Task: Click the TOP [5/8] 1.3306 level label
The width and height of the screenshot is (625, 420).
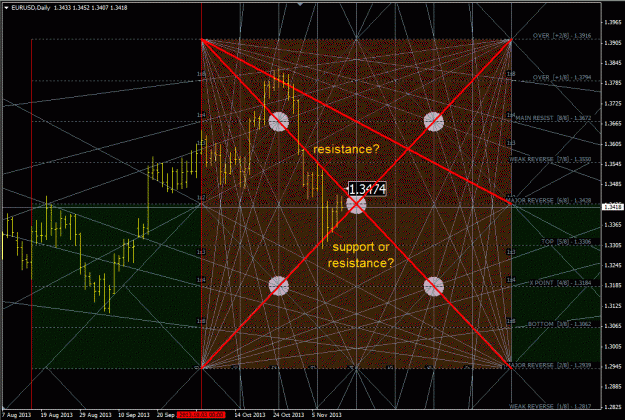Action: pos(566,242)
